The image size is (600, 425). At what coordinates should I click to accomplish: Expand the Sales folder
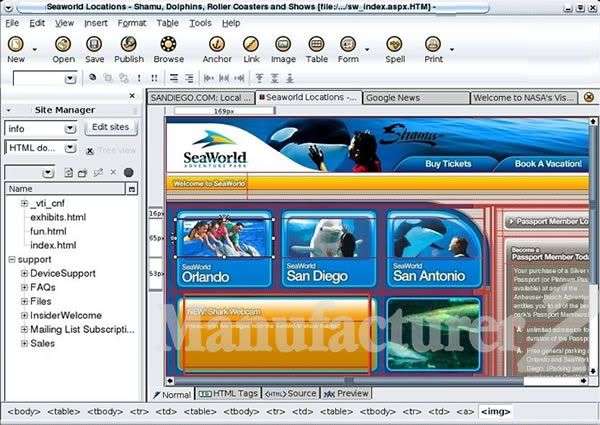pyautogui.click(x=24, y=343)
